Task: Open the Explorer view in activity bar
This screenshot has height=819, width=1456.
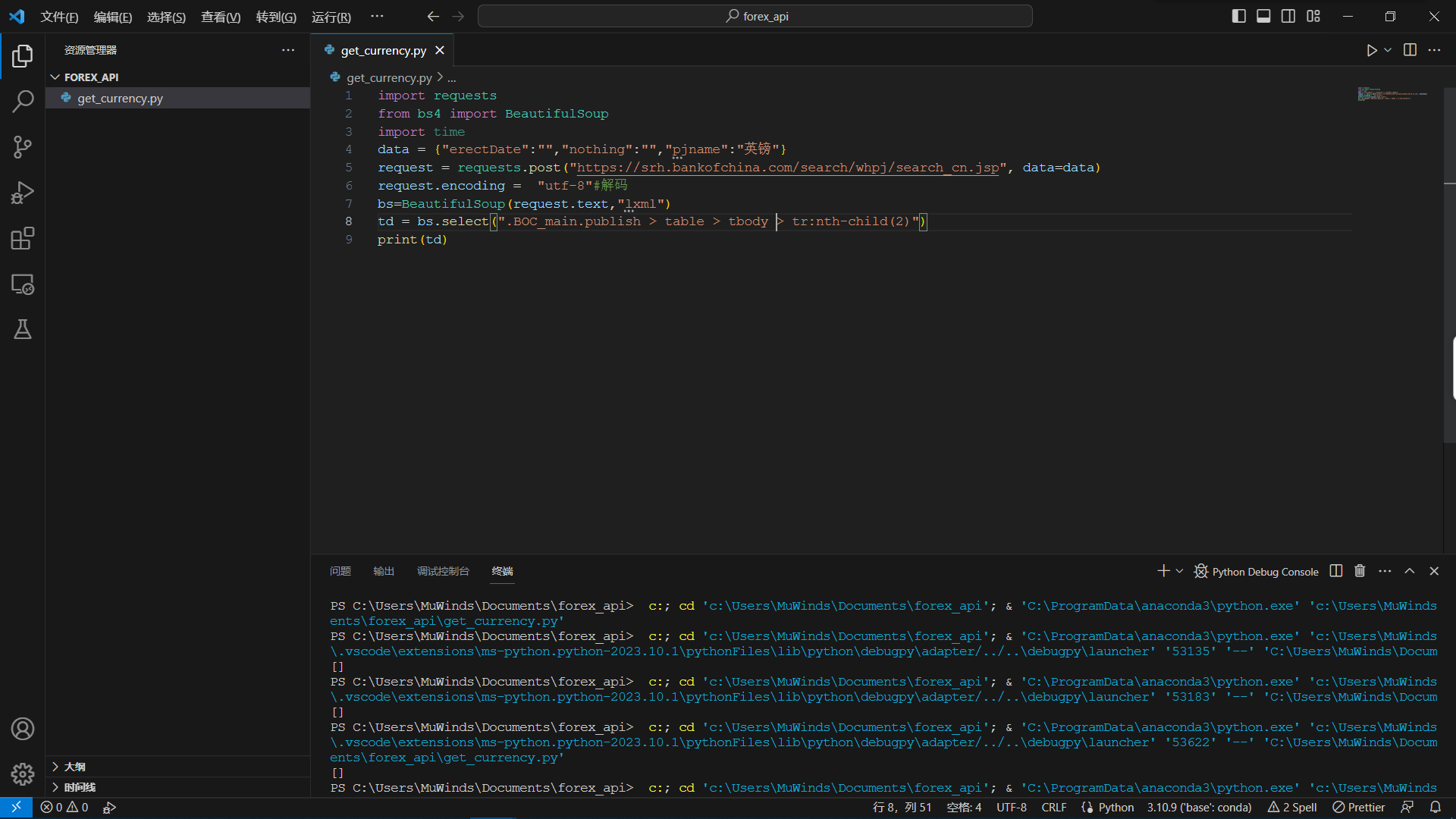Action: coord(23,55)
